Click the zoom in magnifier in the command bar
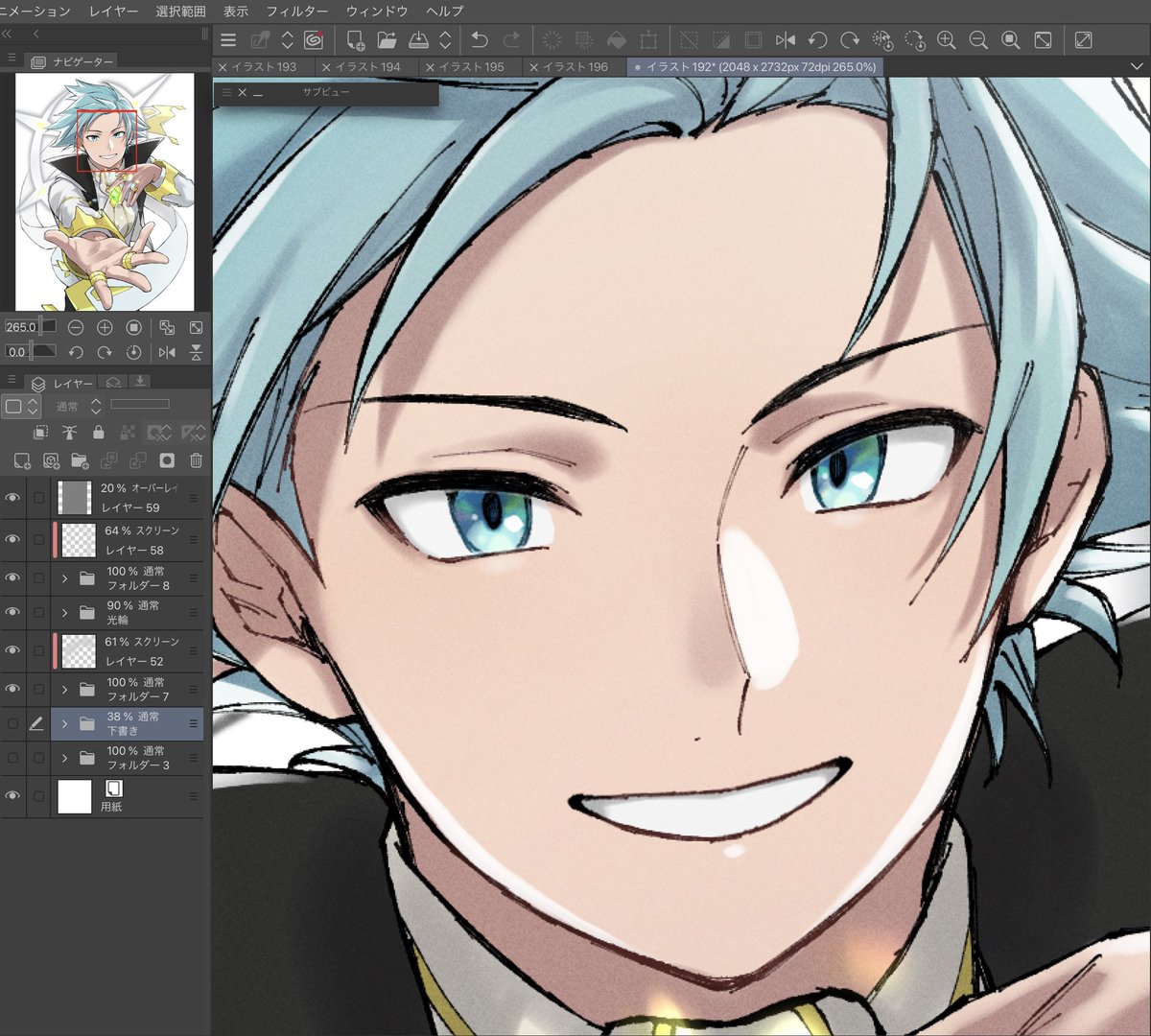This screenshot has height=1036, width=1151. click(x=946, y=40)
